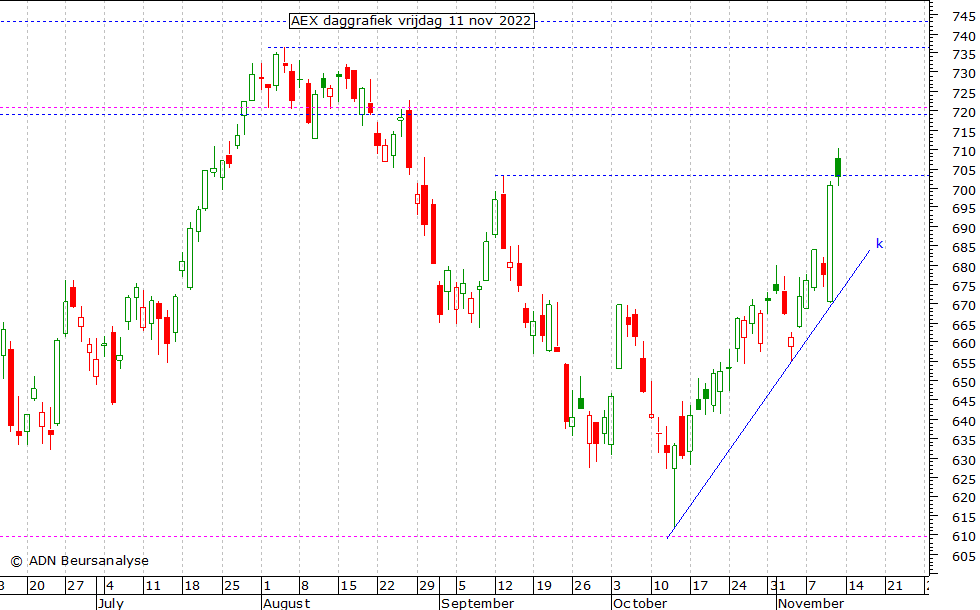The width and height of the screenshot is (980, 610).
Task: Click the '14' date axis label
Action: pos(856,586)
